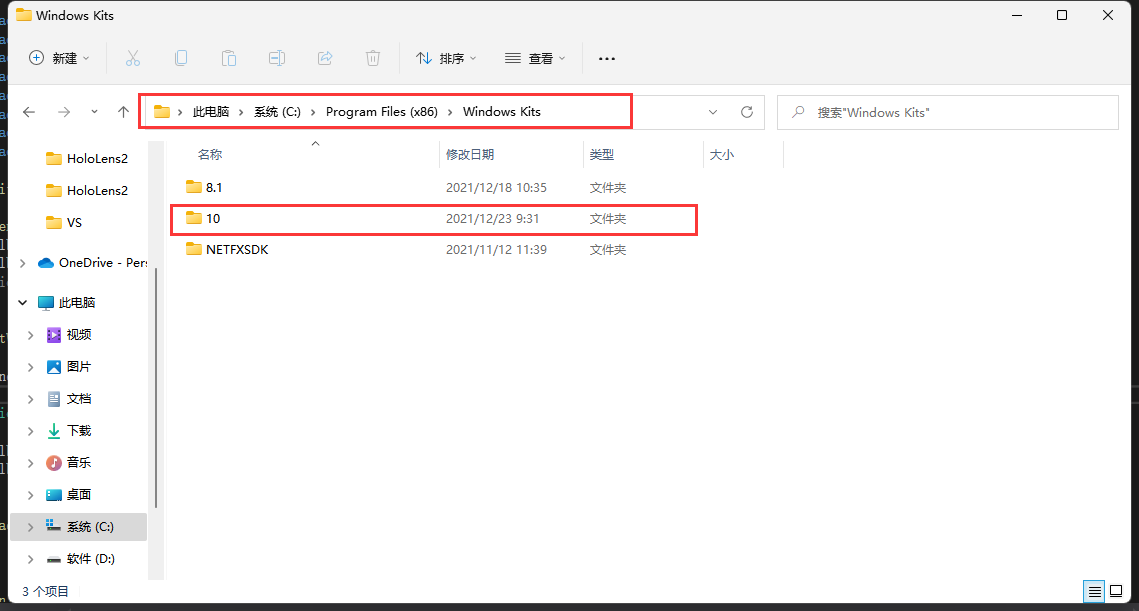Open the 新建 (New) menu

coord(59,58)
